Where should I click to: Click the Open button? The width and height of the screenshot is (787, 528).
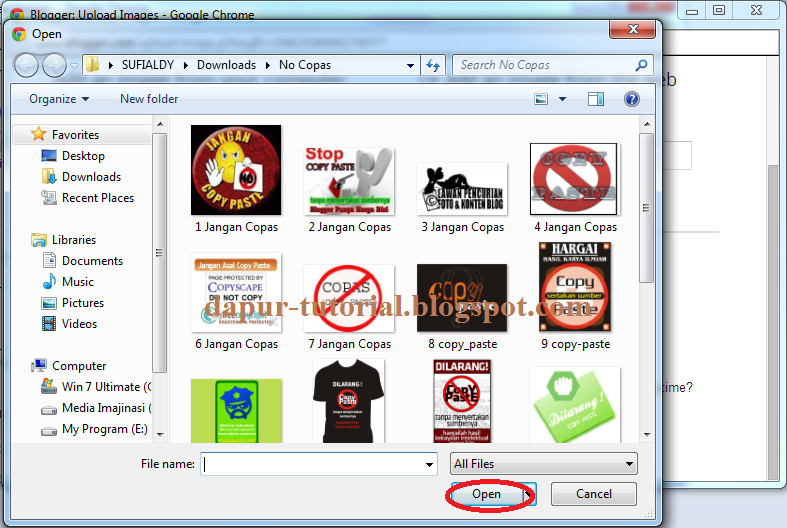(486, 494)
